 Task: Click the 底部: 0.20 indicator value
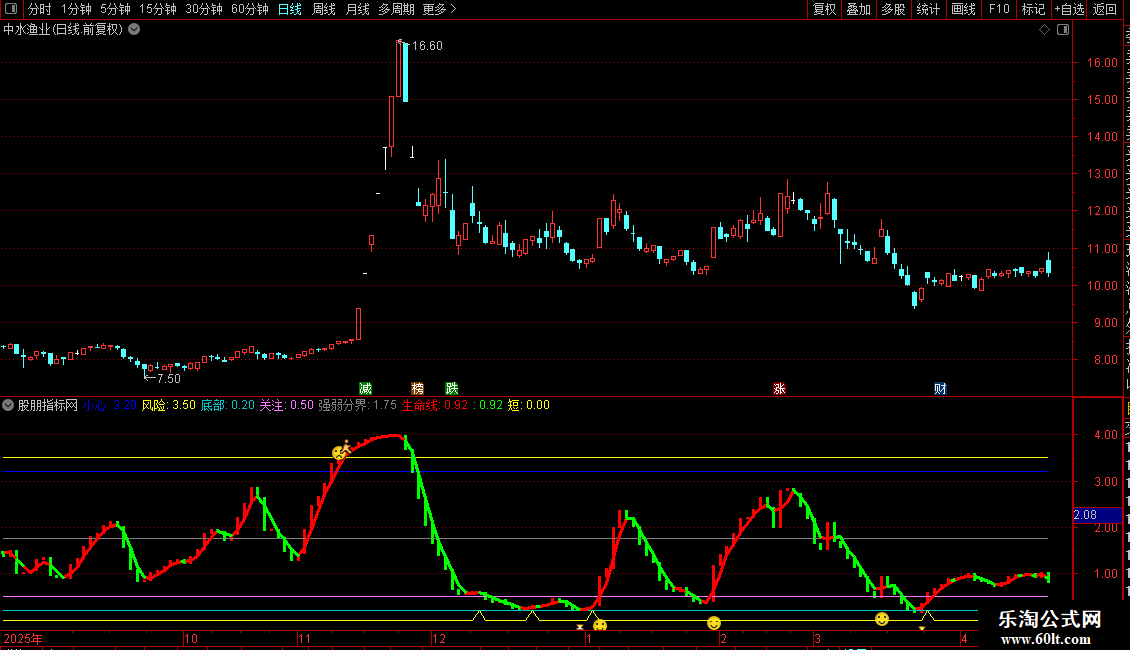[227, 405]
